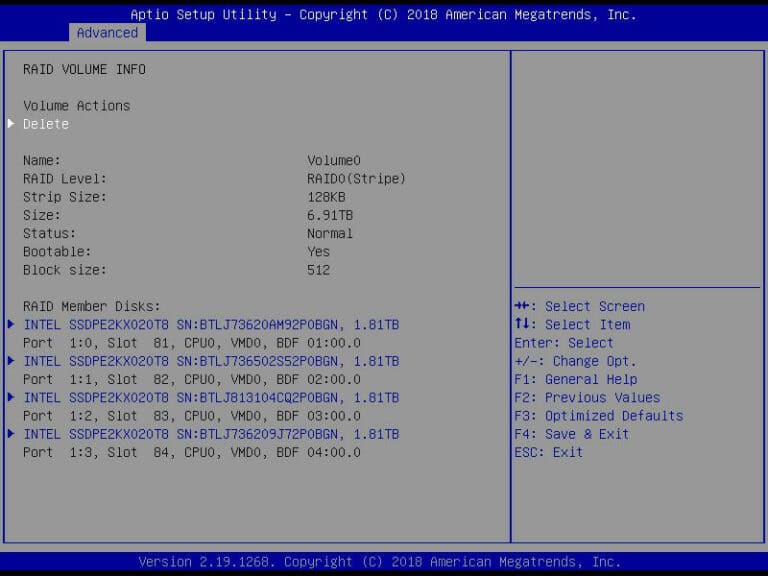Click the Block size: label
768x576 pixels.
[x=65, y=270]
